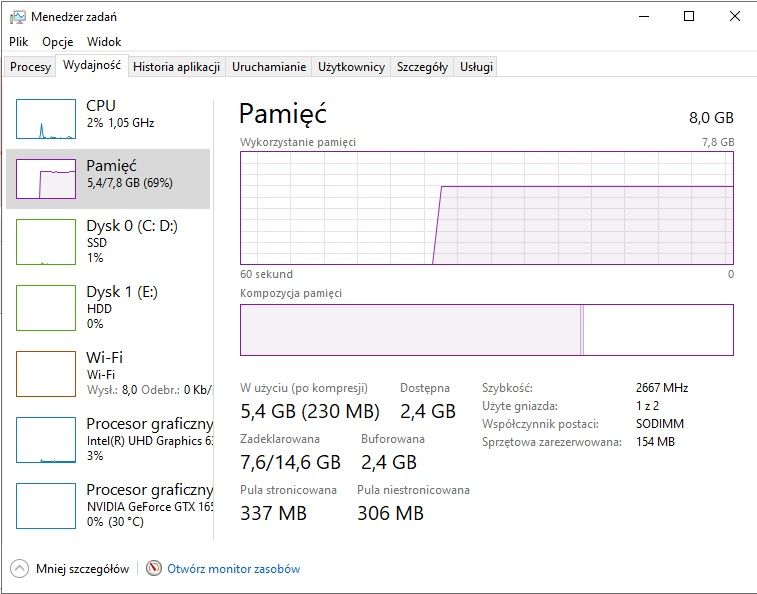Switch to the Historia aplikacji tab

[176, 67]
